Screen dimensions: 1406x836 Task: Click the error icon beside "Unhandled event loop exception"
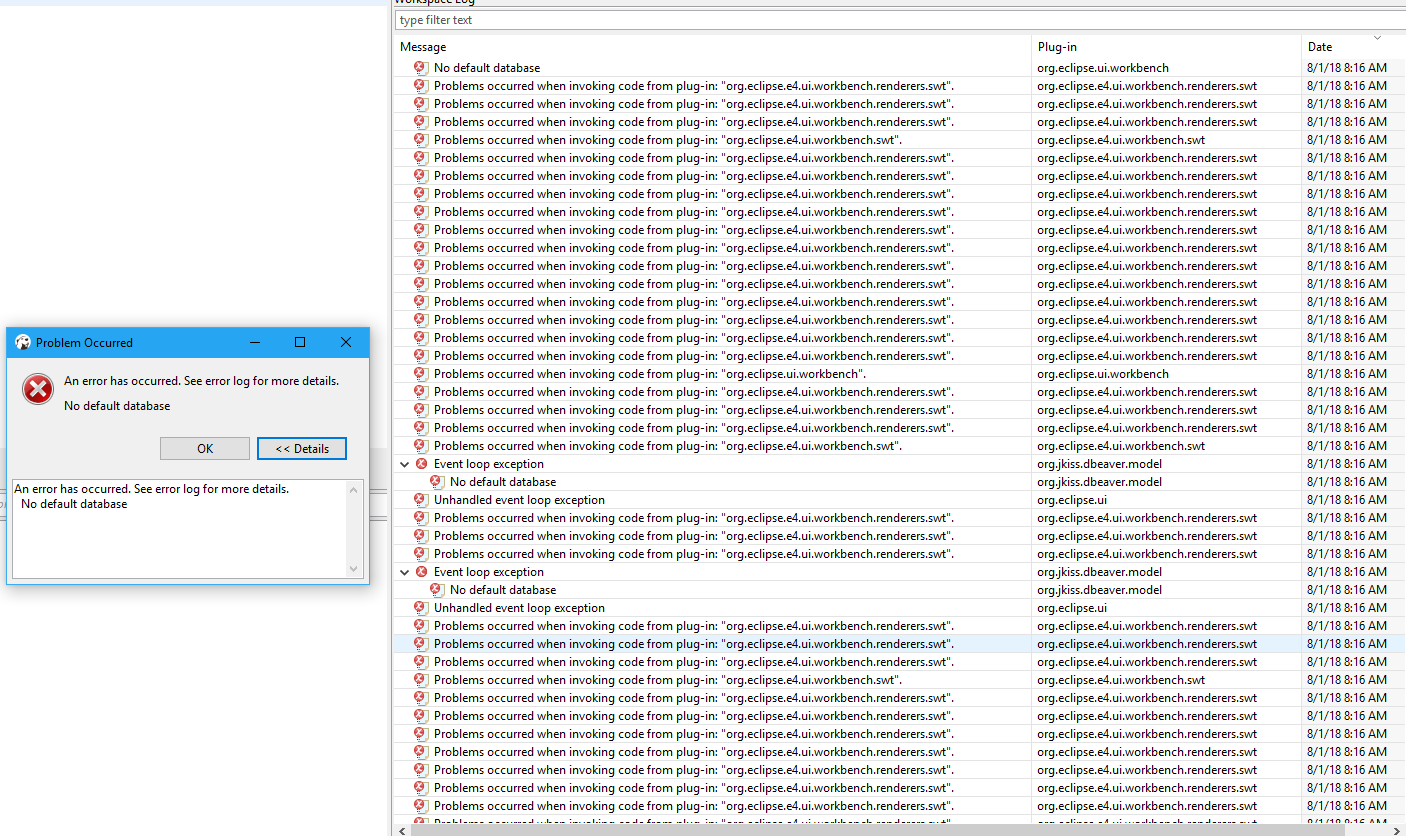(419, 499)
